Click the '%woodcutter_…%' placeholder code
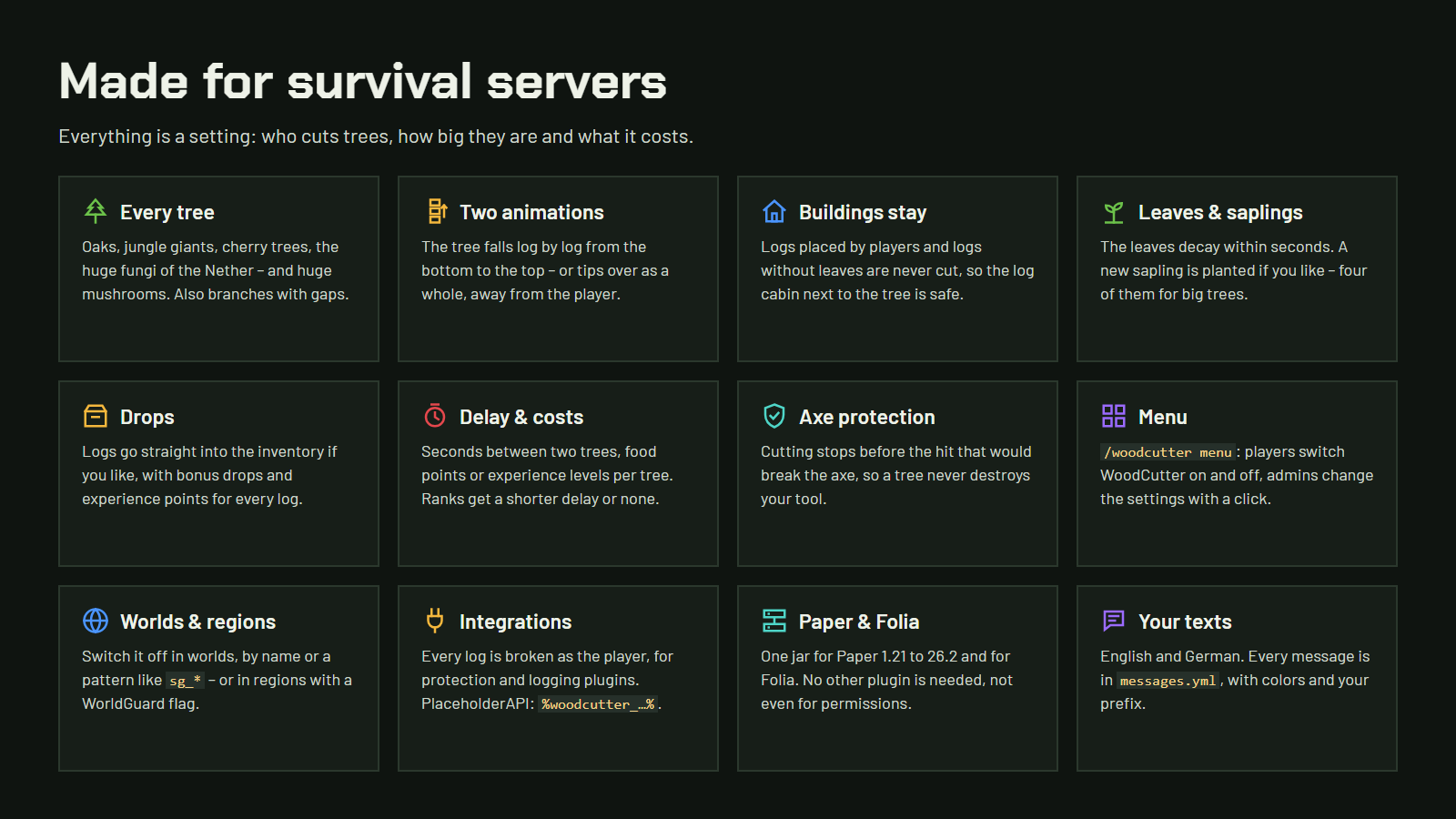 tap(598, 704)
